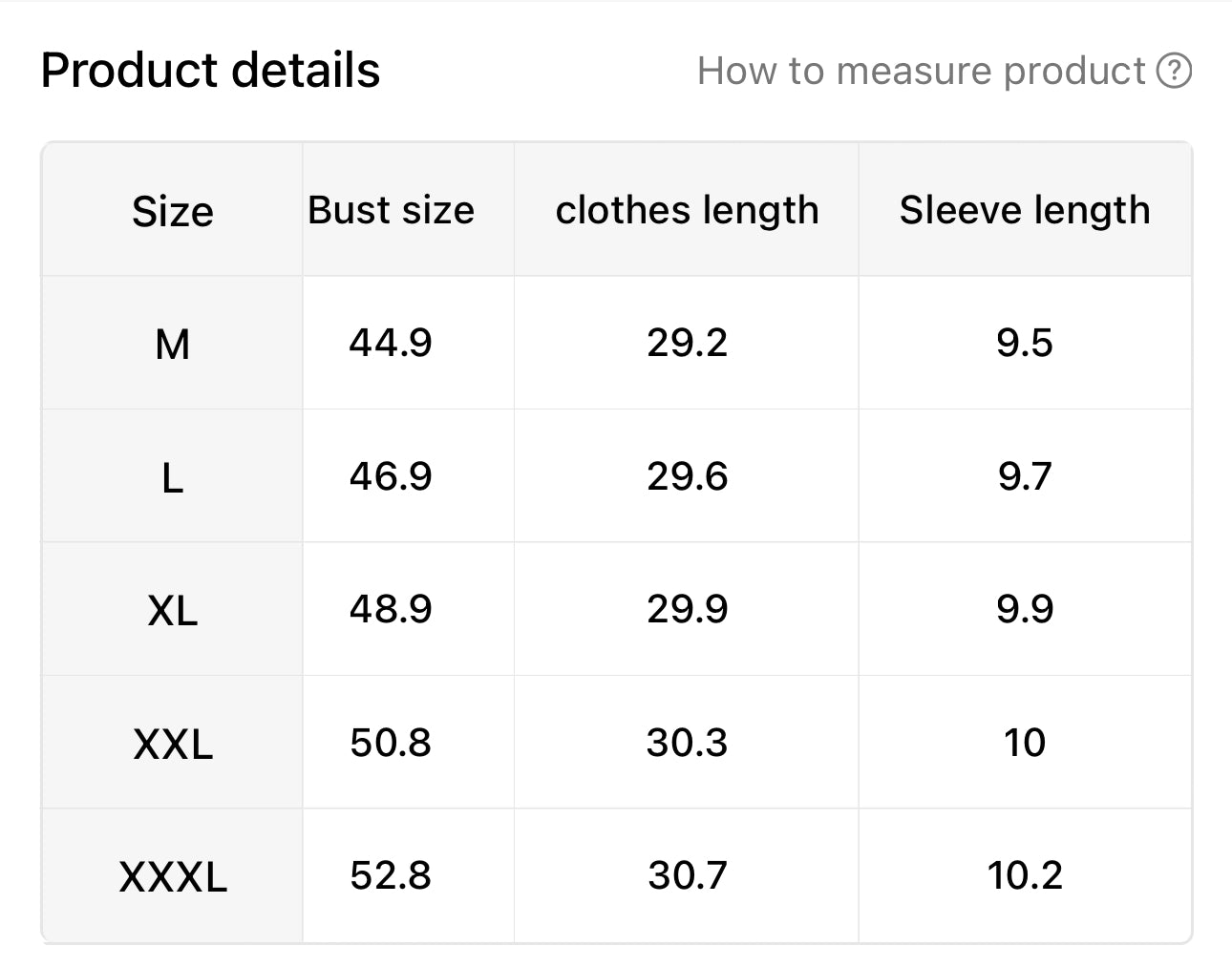1232x967 pixels.
Task: Click the 44.9 bust measurement for M
Action: point(392,344)
